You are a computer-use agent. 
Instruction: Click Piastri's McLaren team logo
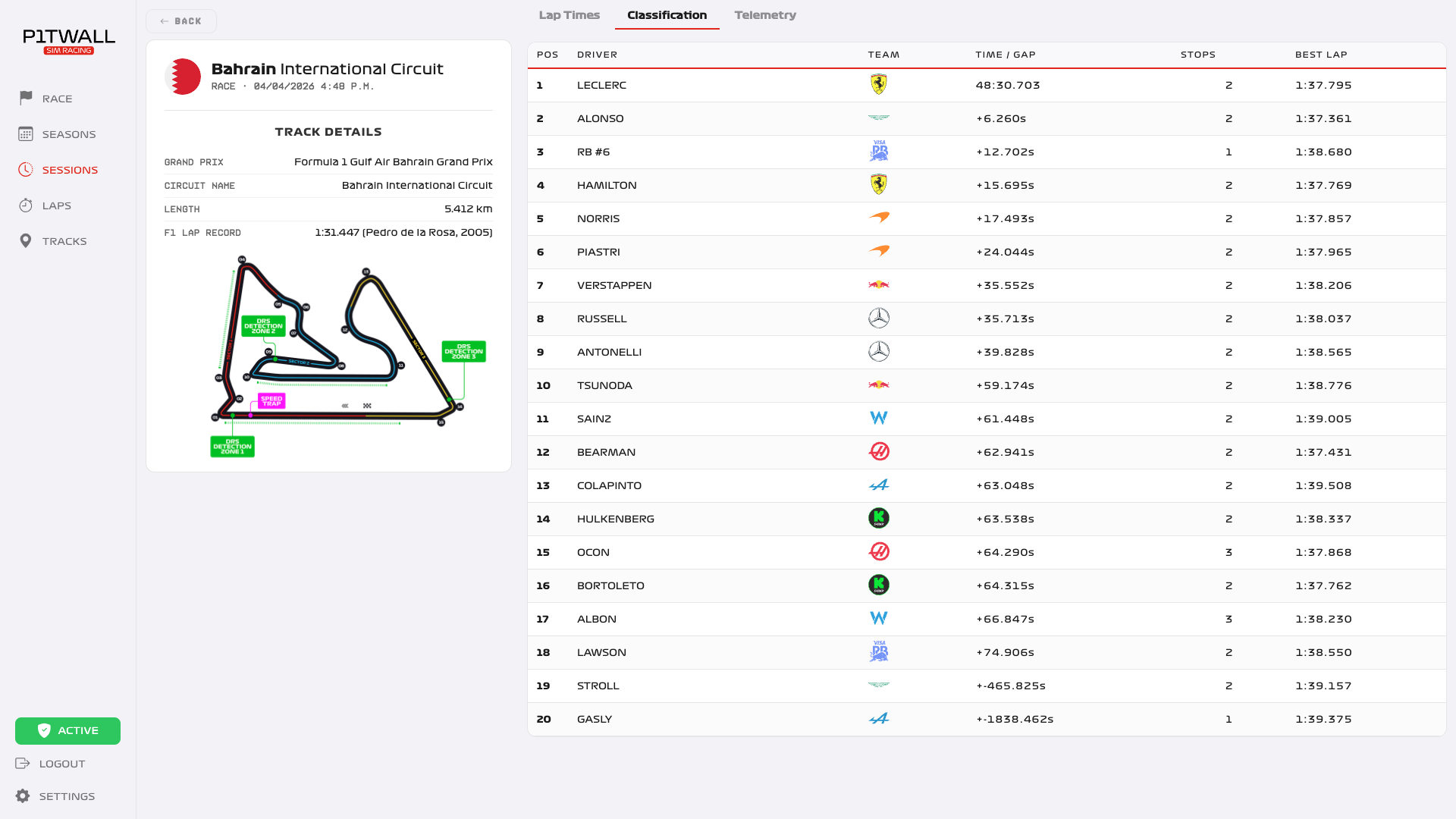click(879, 252)
